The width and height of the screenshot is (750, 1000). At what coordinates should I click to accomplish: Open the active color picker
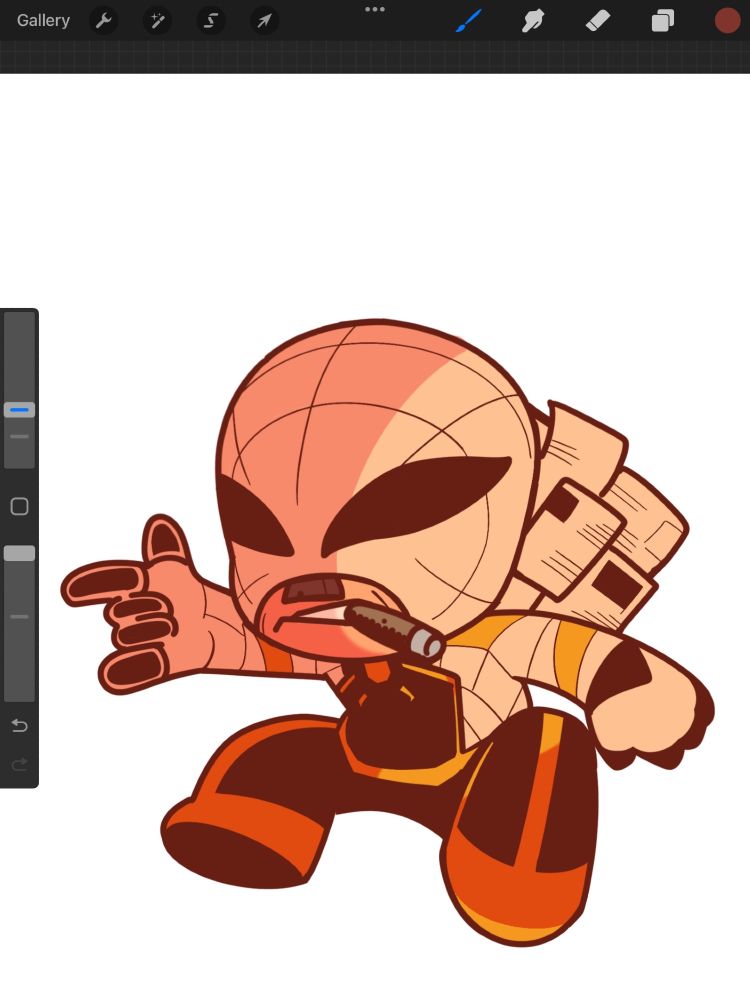(x=727, y=20)
